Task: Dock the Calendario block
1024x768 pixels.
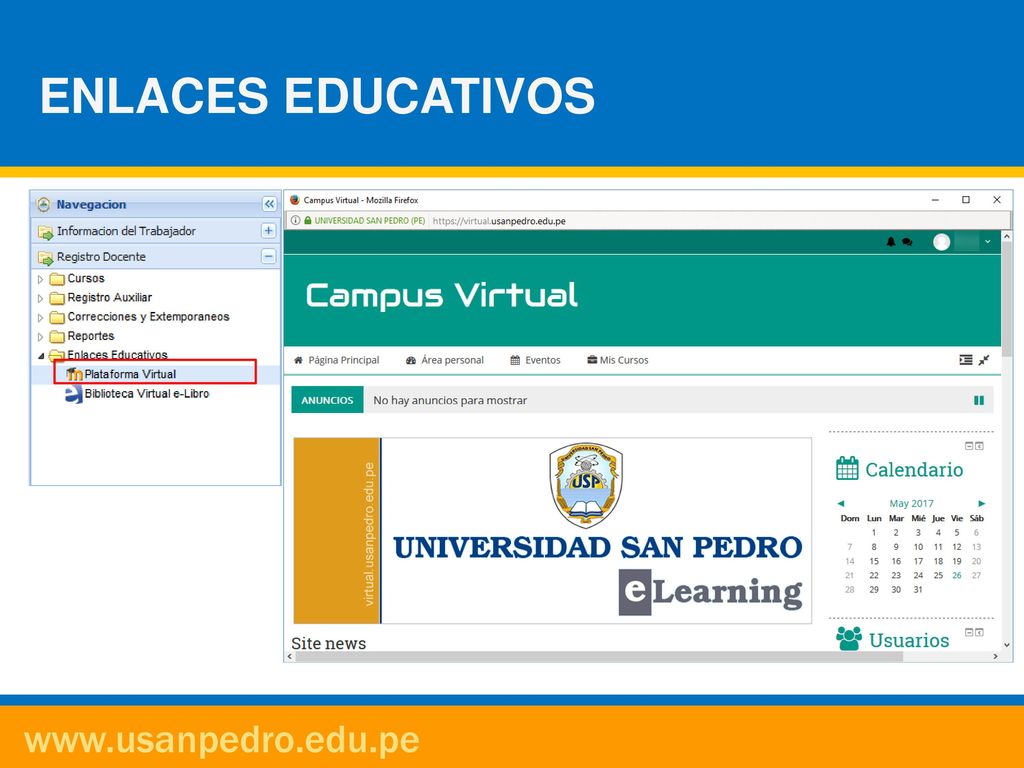Action: click(x=979, y=446)
